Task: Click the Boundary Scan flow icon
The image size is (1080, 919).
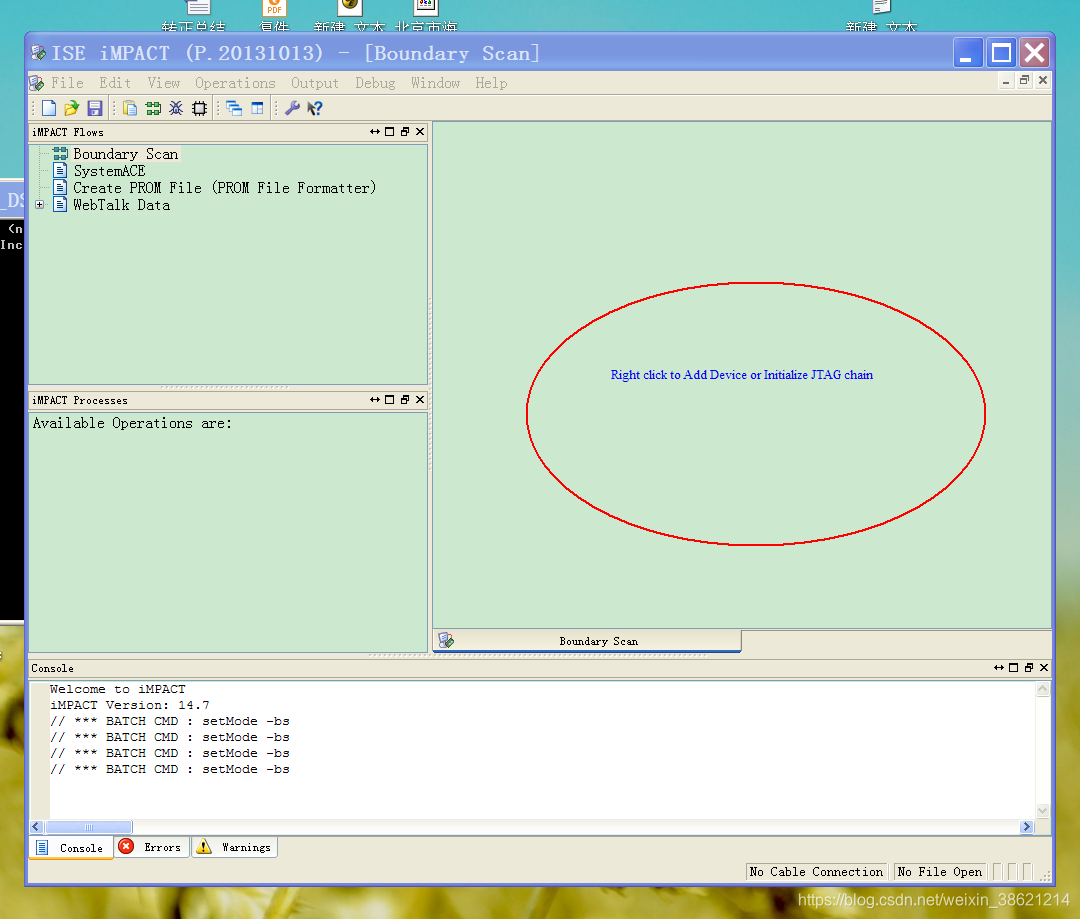Action: [61, 154]
